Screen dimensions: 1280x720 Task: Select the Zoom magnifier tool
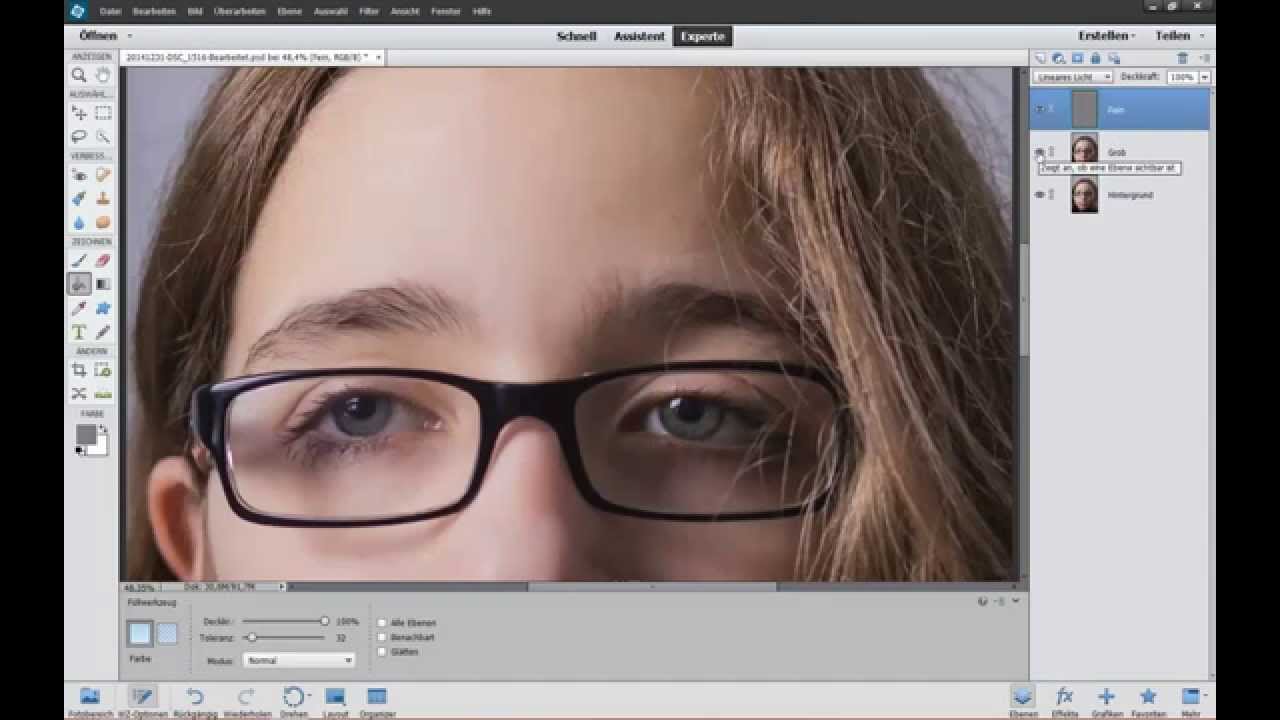point(78,75)
